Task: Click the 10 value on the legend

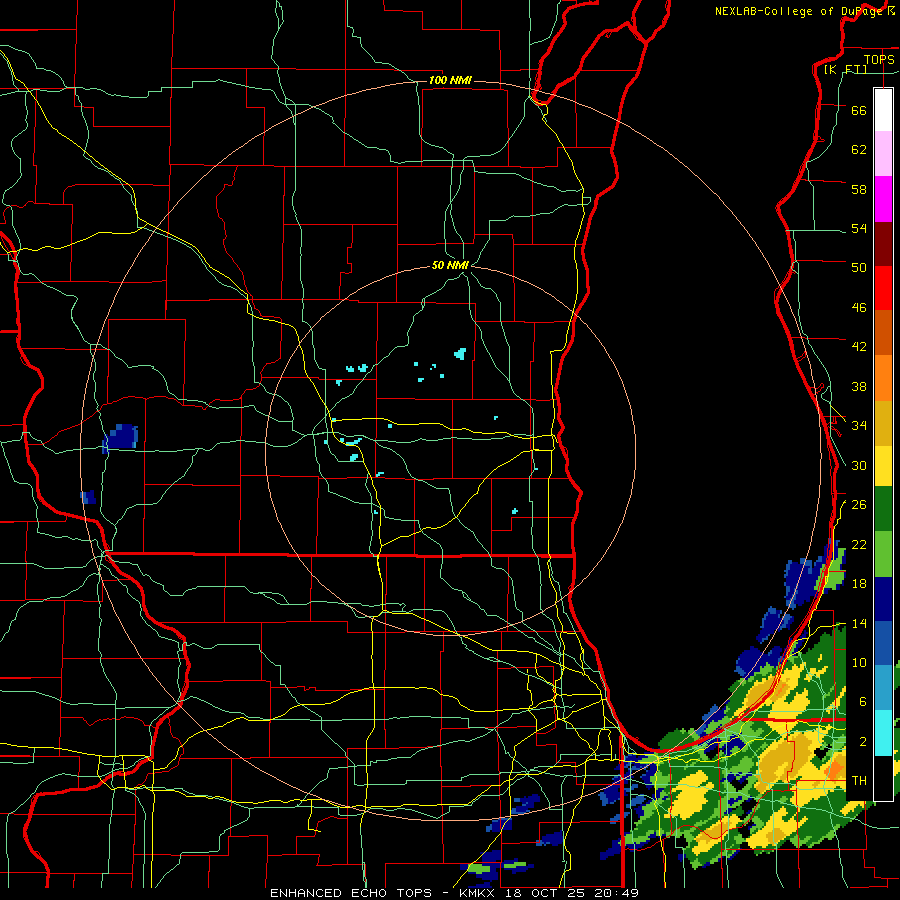Action: point(859,662)
